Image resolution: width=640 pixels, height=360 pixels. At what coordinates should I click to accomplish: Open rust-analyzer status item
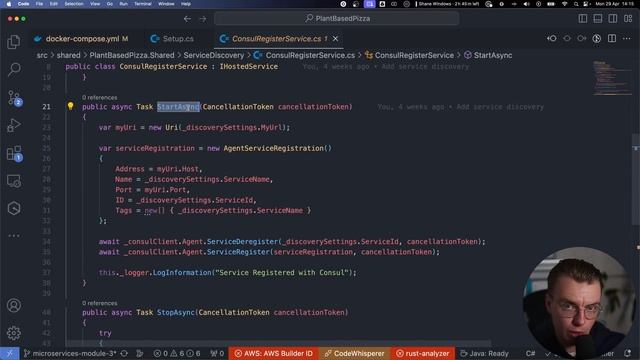[x=422, y=353]
